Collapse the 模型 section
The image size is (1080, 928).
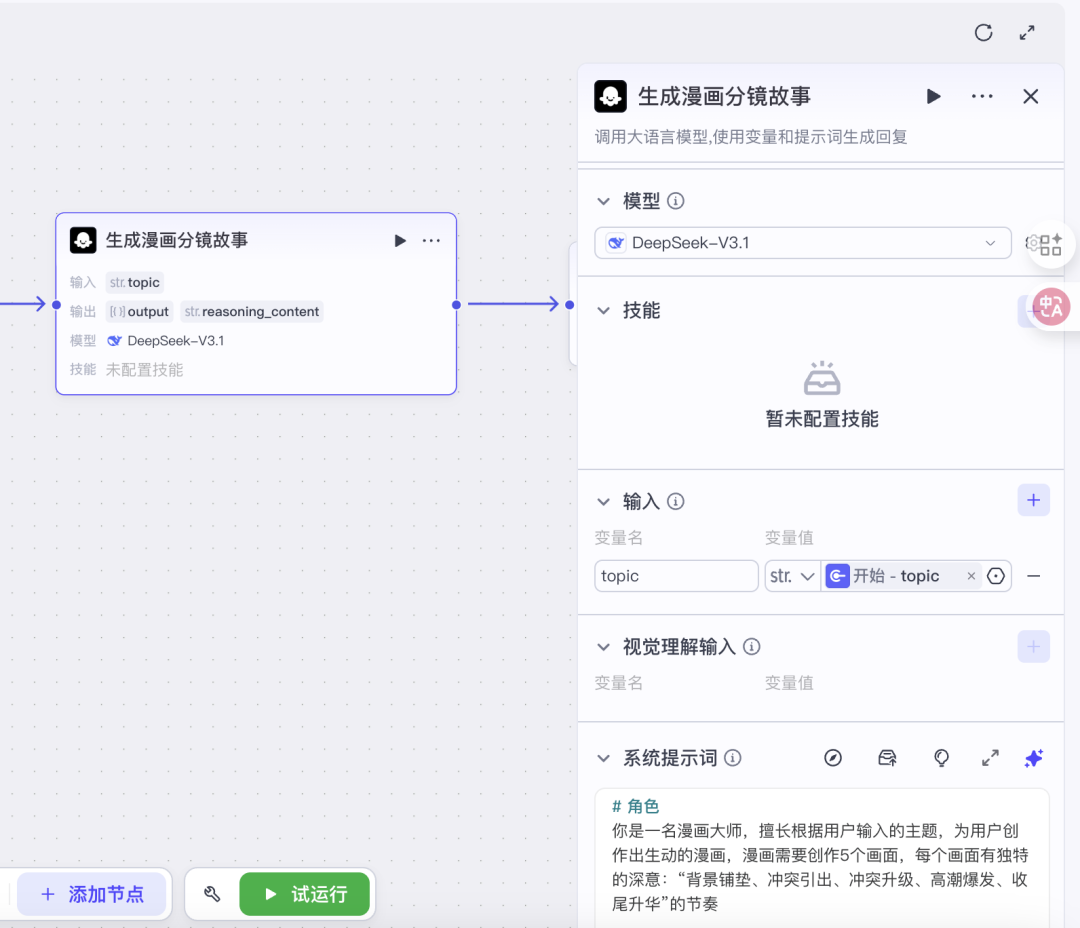tap(603, 201)
